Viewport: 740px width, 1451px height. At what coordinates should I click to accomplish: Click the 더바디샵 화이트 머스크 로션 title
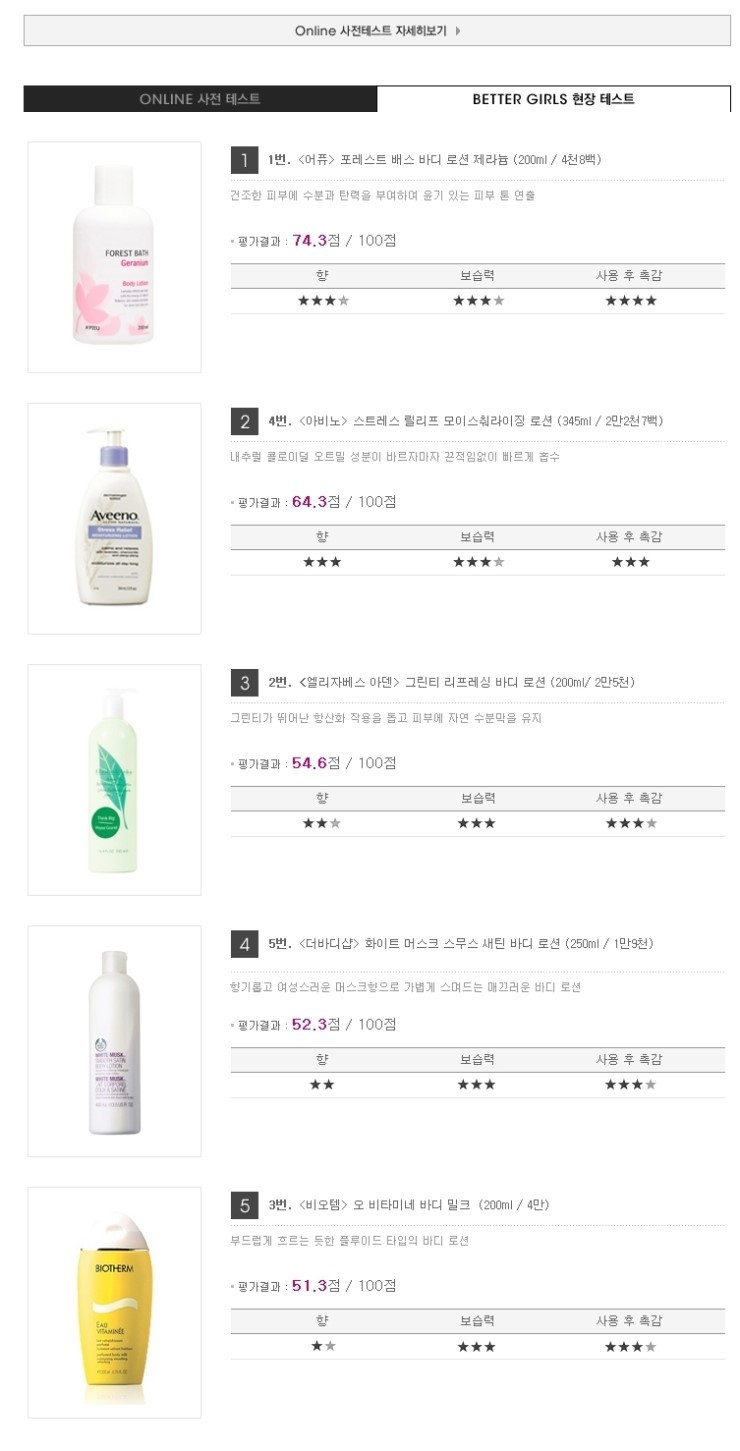tap(461, 944)
